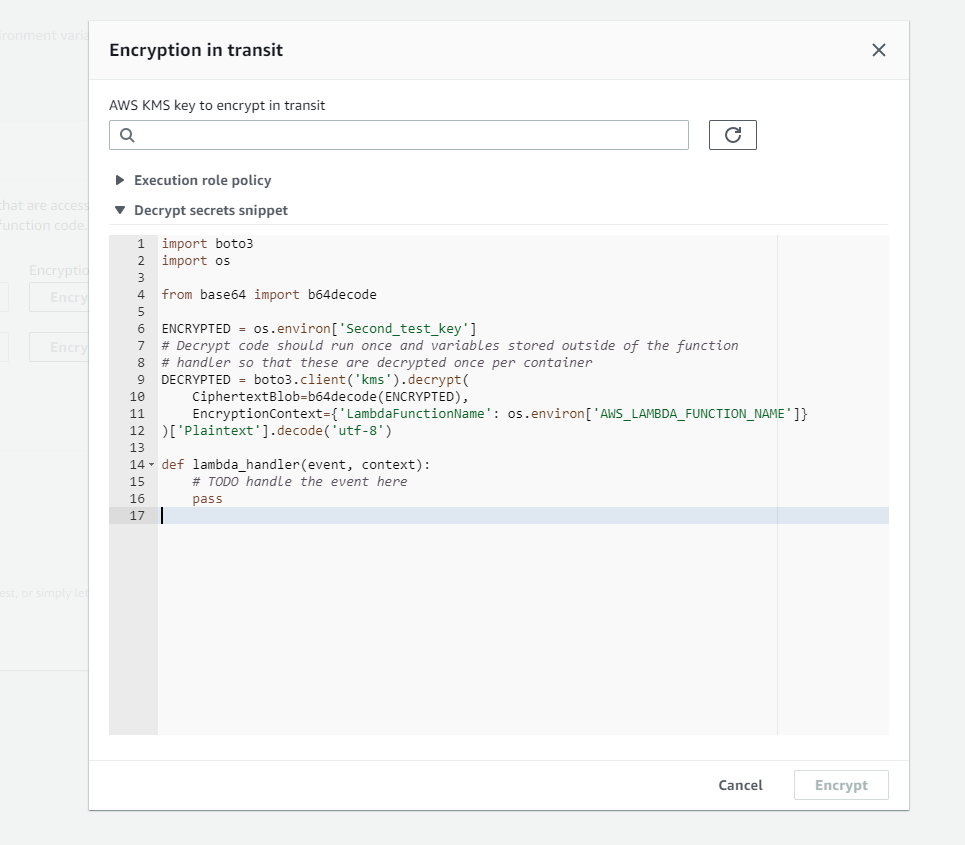The height and width of the screenshot is (845, 965).
Task: Click the magnifying glass search icon
Action: coord(125,134)
